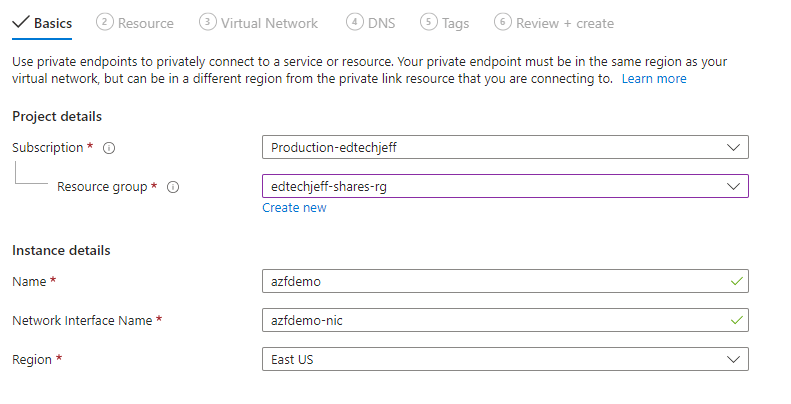Switch to the Resource tab

pos(146,23)
